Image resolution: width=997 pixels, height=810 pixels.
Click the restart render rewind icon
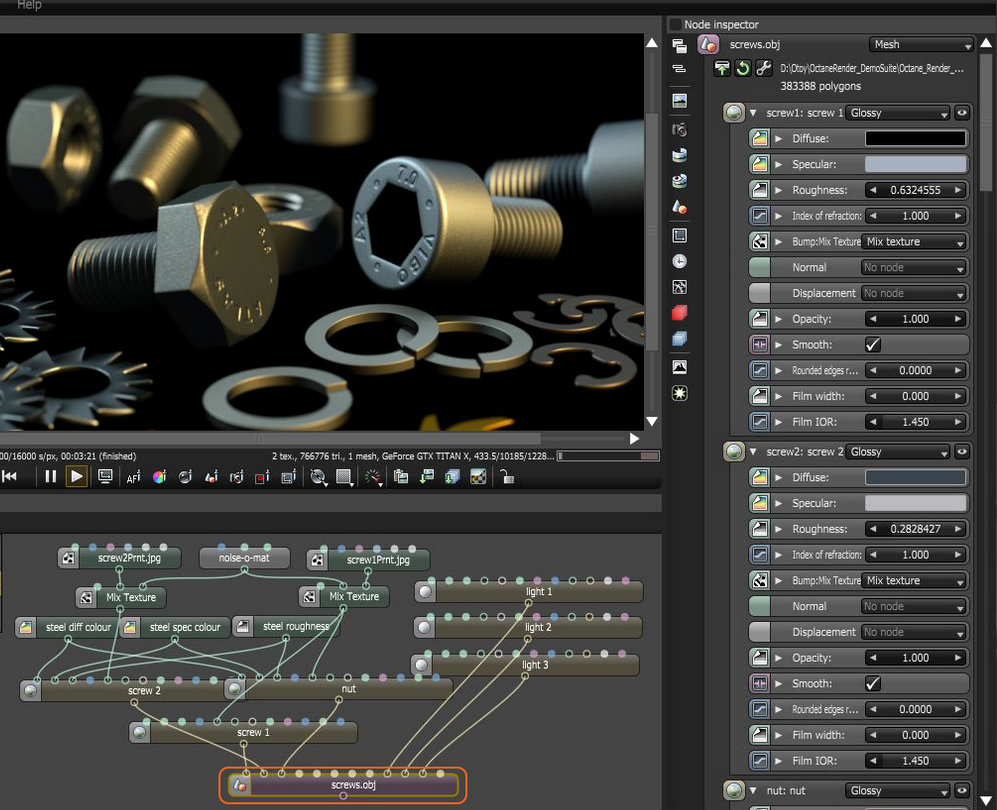click(x=10, y=476)
